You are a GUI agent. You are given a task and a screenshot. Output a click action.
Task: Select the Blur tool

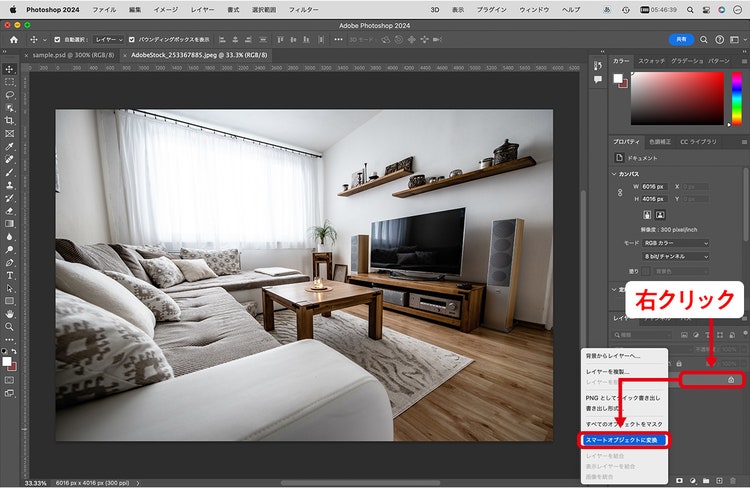pos(9,236)
